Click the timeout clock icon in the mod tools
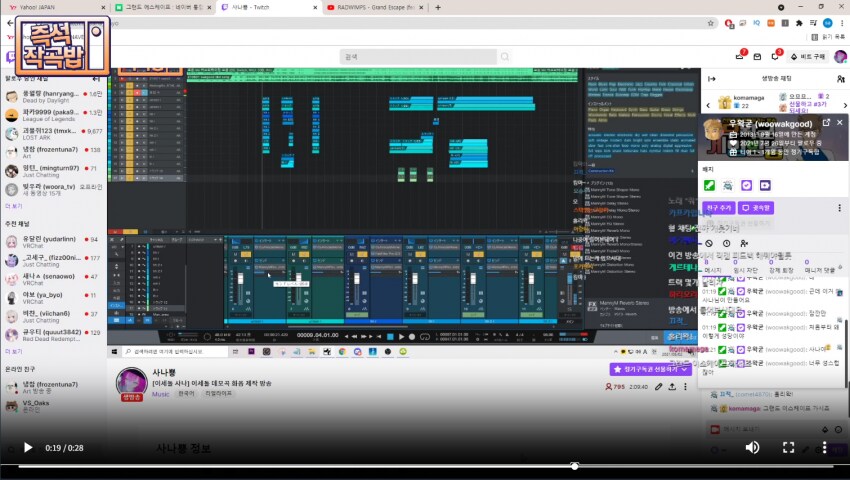The image size is (850, 480). pyautogui.click(x=726, y=244)
